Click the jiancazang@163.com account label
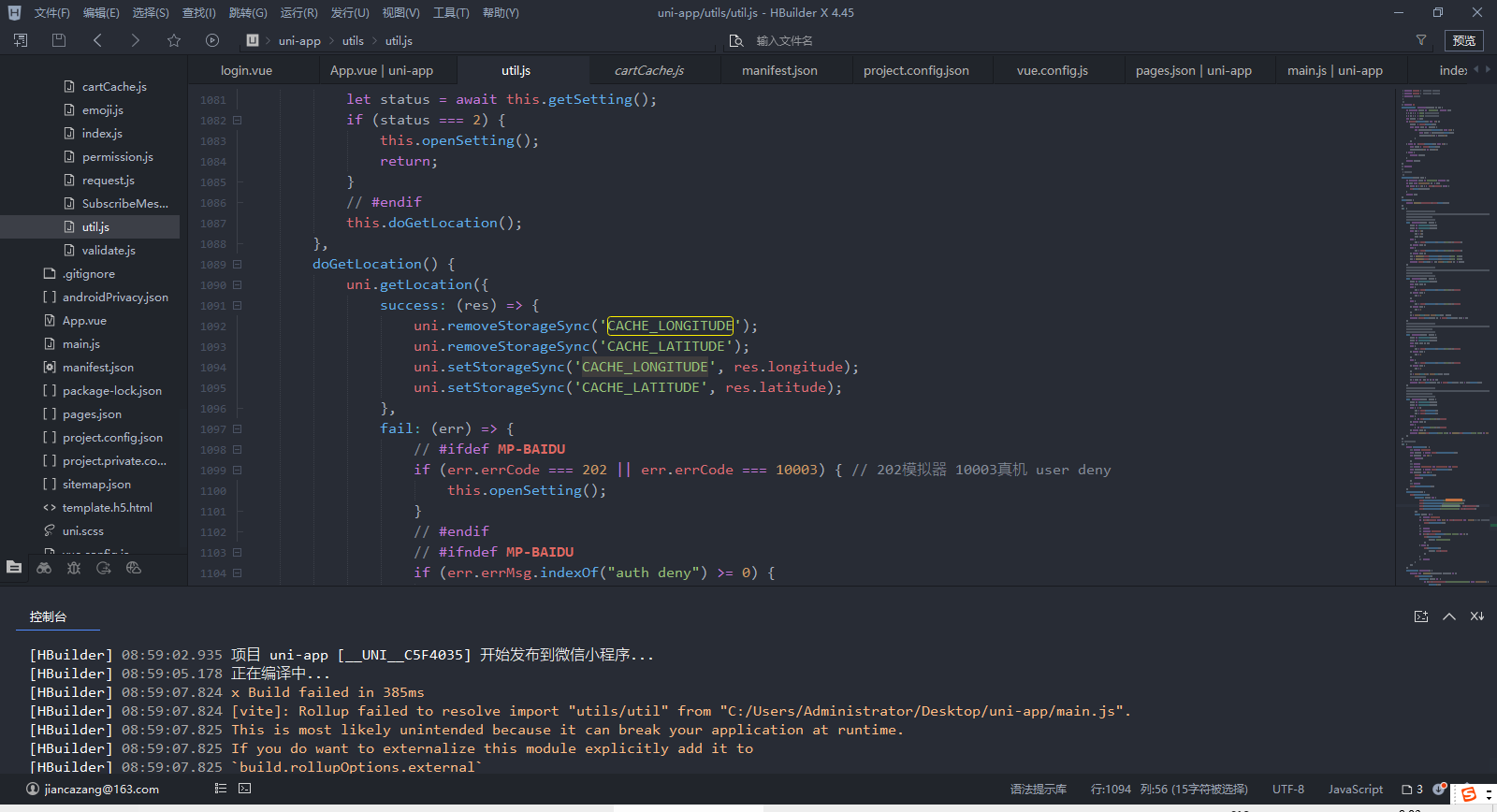This screenshot has height=812, width=1497. click(x=102, y=790)
